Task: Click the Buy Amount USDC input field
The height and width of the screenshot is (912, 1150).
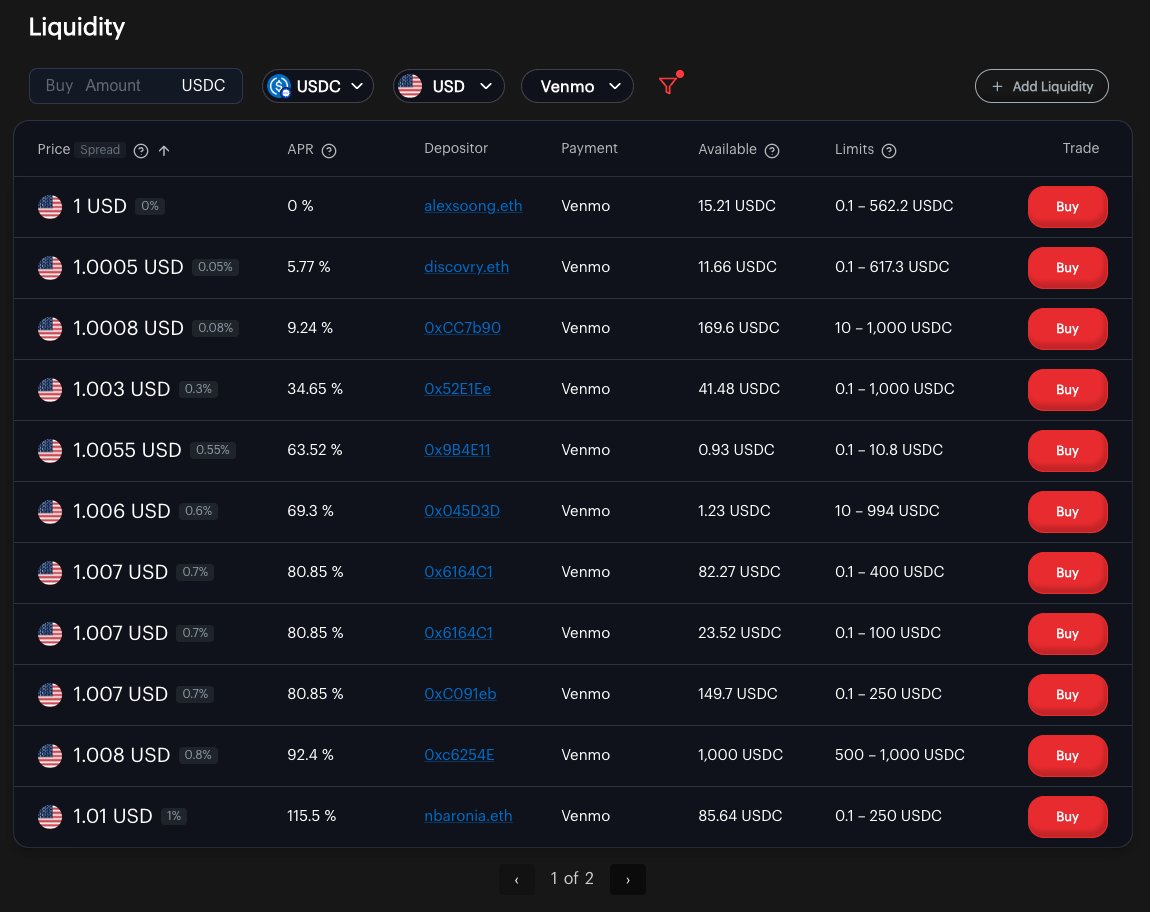Action: (136, 86)
